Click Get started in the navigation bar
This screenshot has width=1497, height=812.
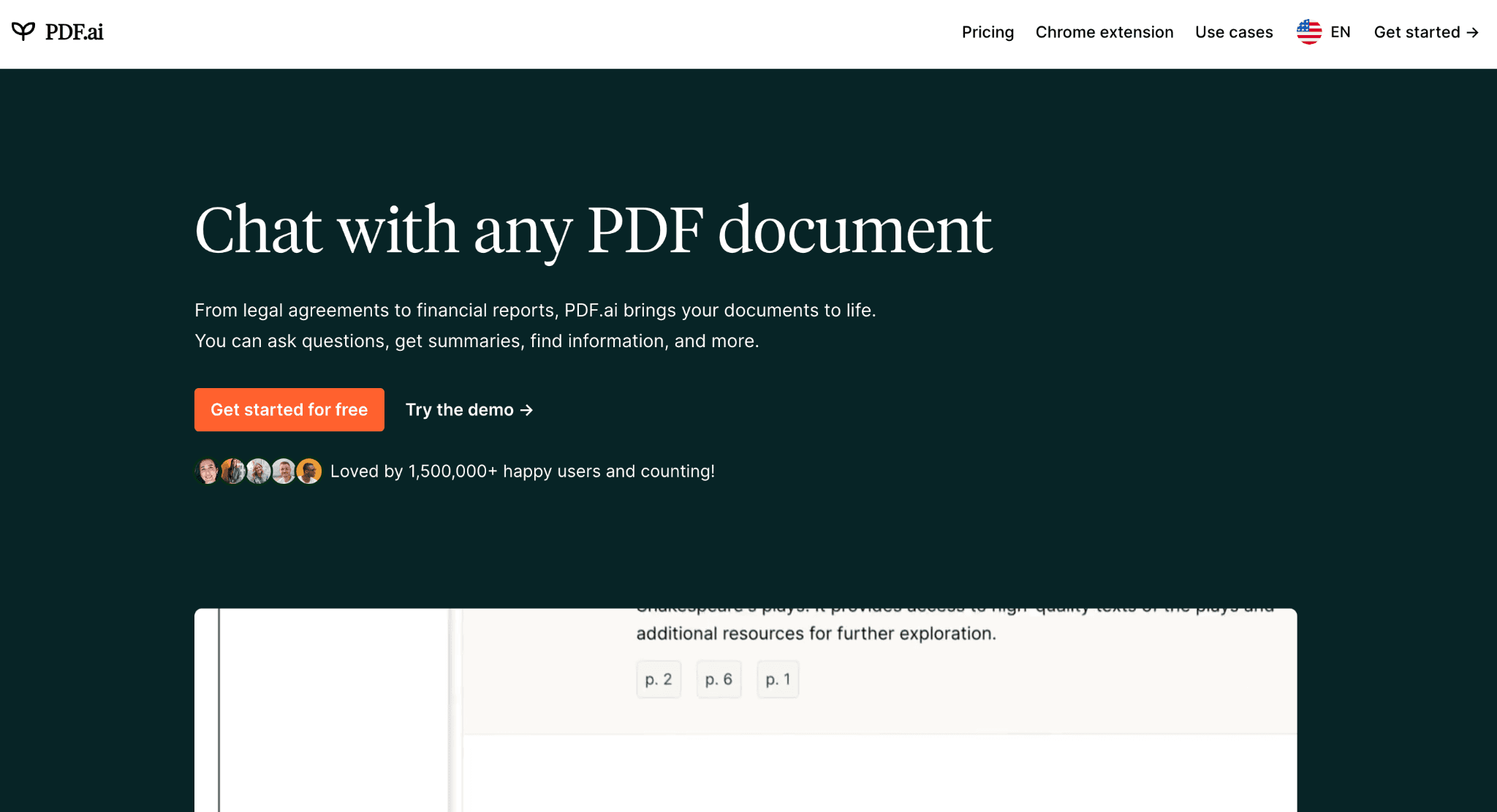pyautogui.click(x=1425, y=32)
